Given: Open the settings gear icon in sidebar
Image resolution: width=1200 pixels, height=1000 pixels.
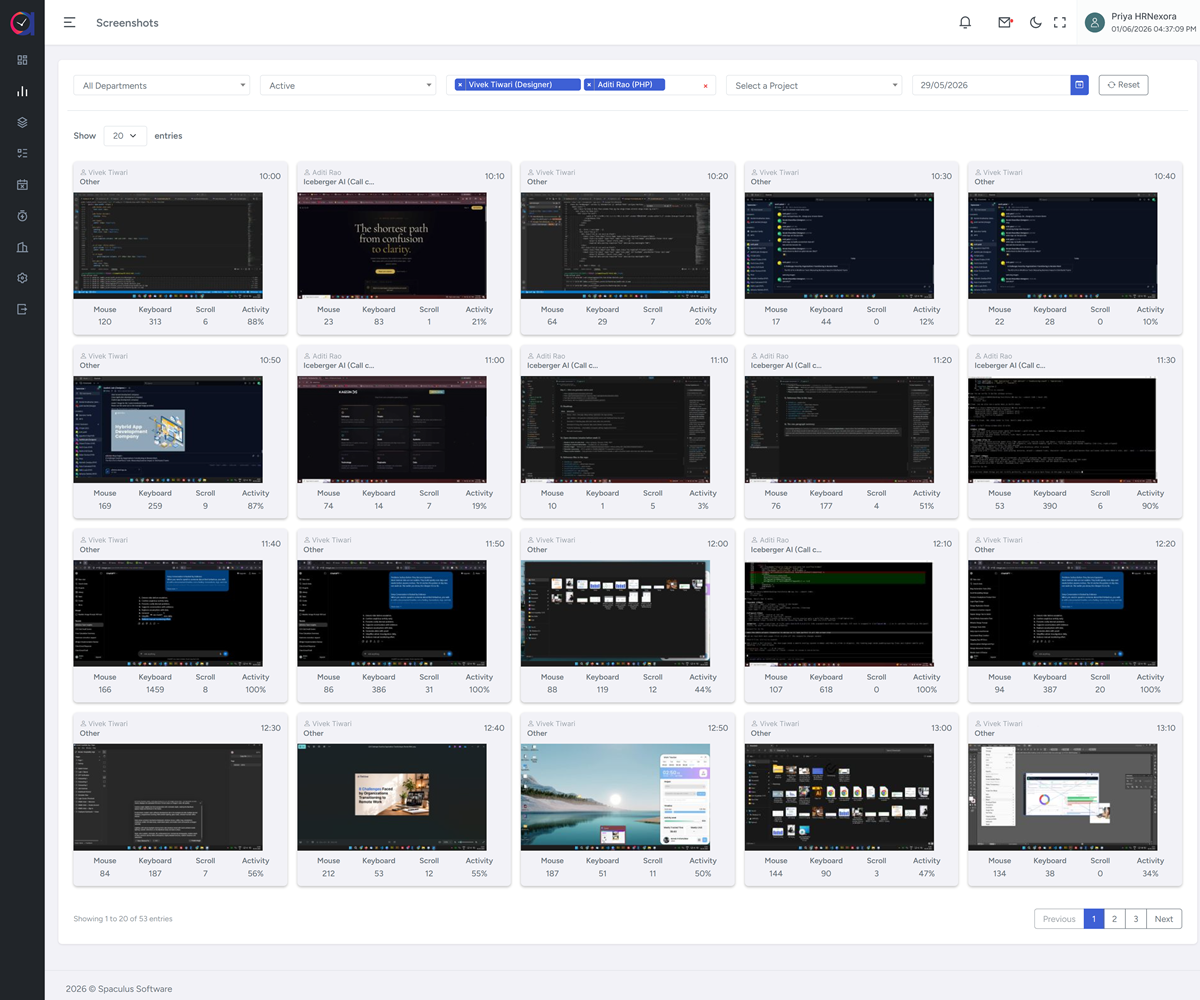Looking at the screenshot, I should click(22, 278).
